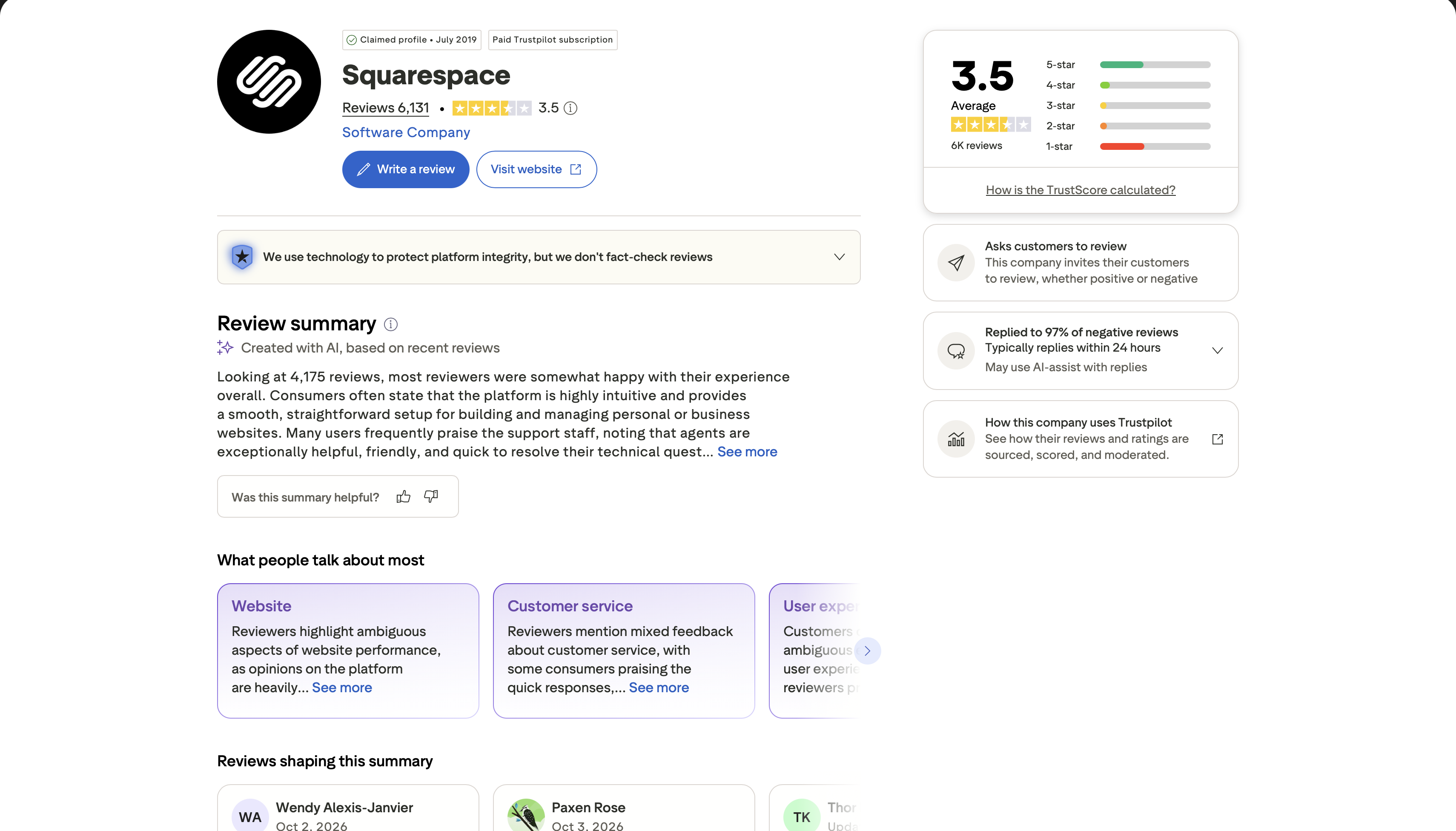Click the AI sparkle icon under Review summary
The image size is (1456, 831).
pos(225,347)
